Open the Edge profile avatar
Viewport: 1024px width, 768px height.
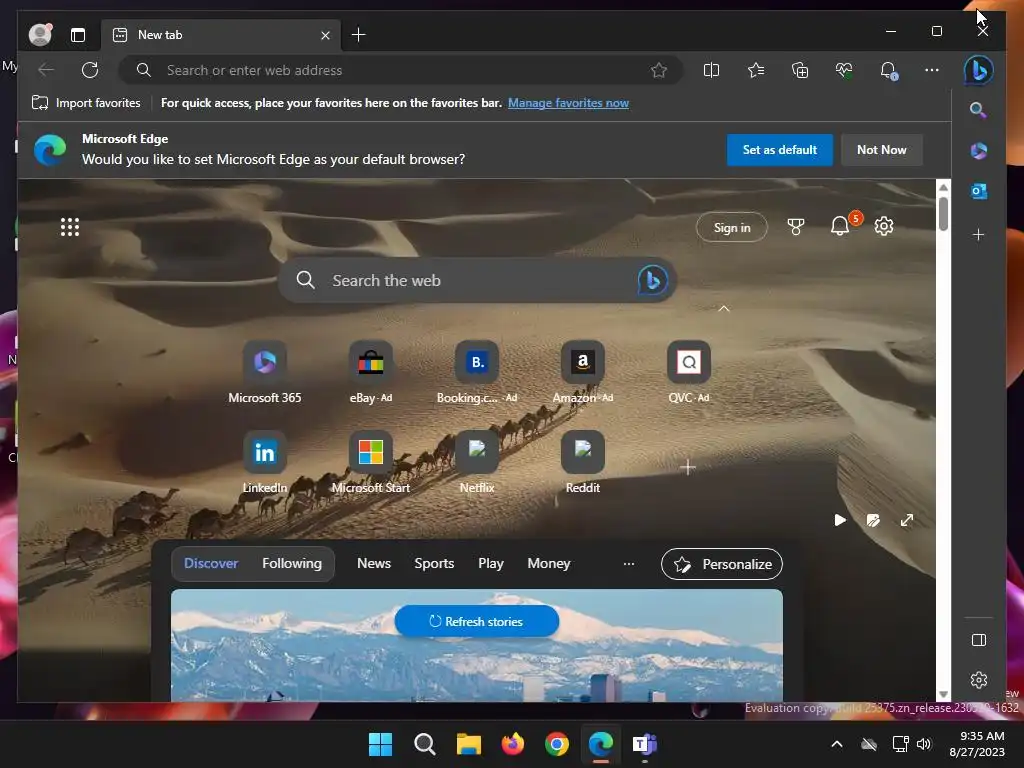tap(40, 35)
